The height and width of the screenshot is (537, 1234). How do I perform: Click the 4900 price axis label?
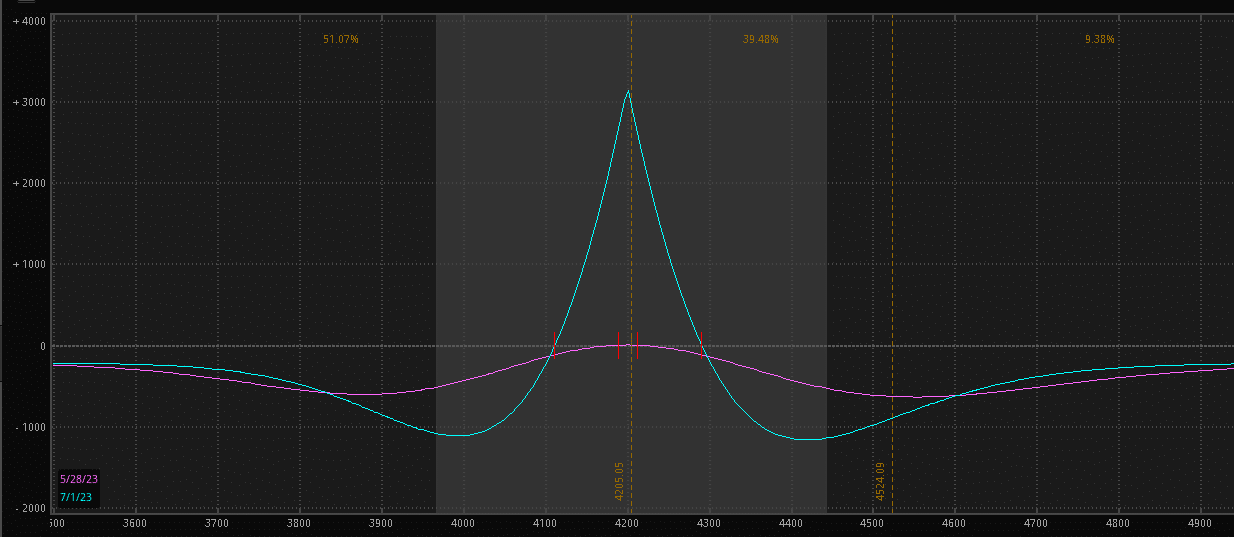click(1201, 522)
